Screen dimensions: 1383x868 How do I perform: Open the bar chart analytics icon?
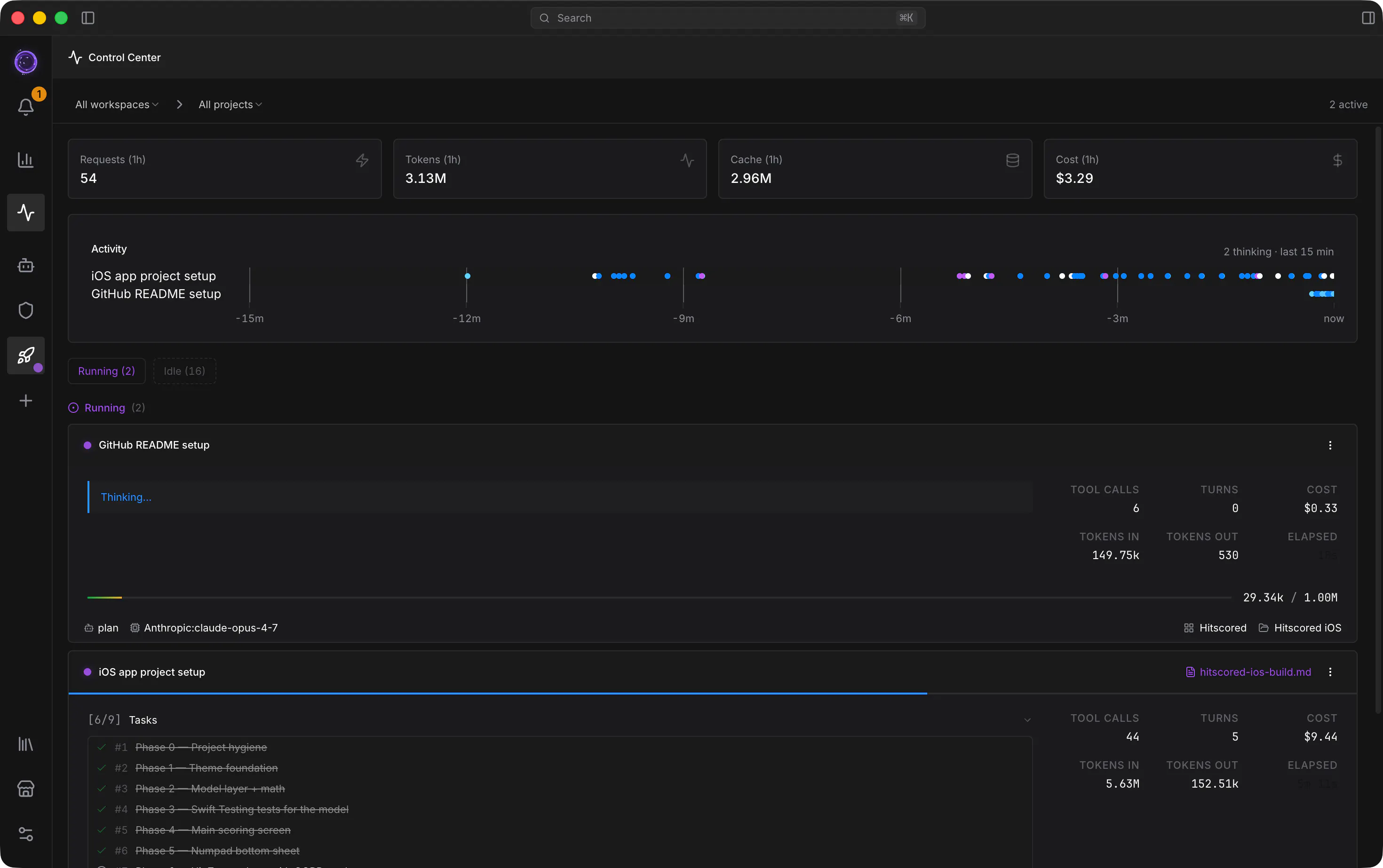click(26, 159)
